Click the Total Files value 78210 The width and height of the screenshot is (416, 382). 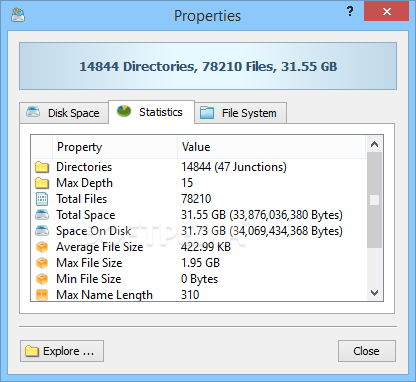[x=196, y=199]
